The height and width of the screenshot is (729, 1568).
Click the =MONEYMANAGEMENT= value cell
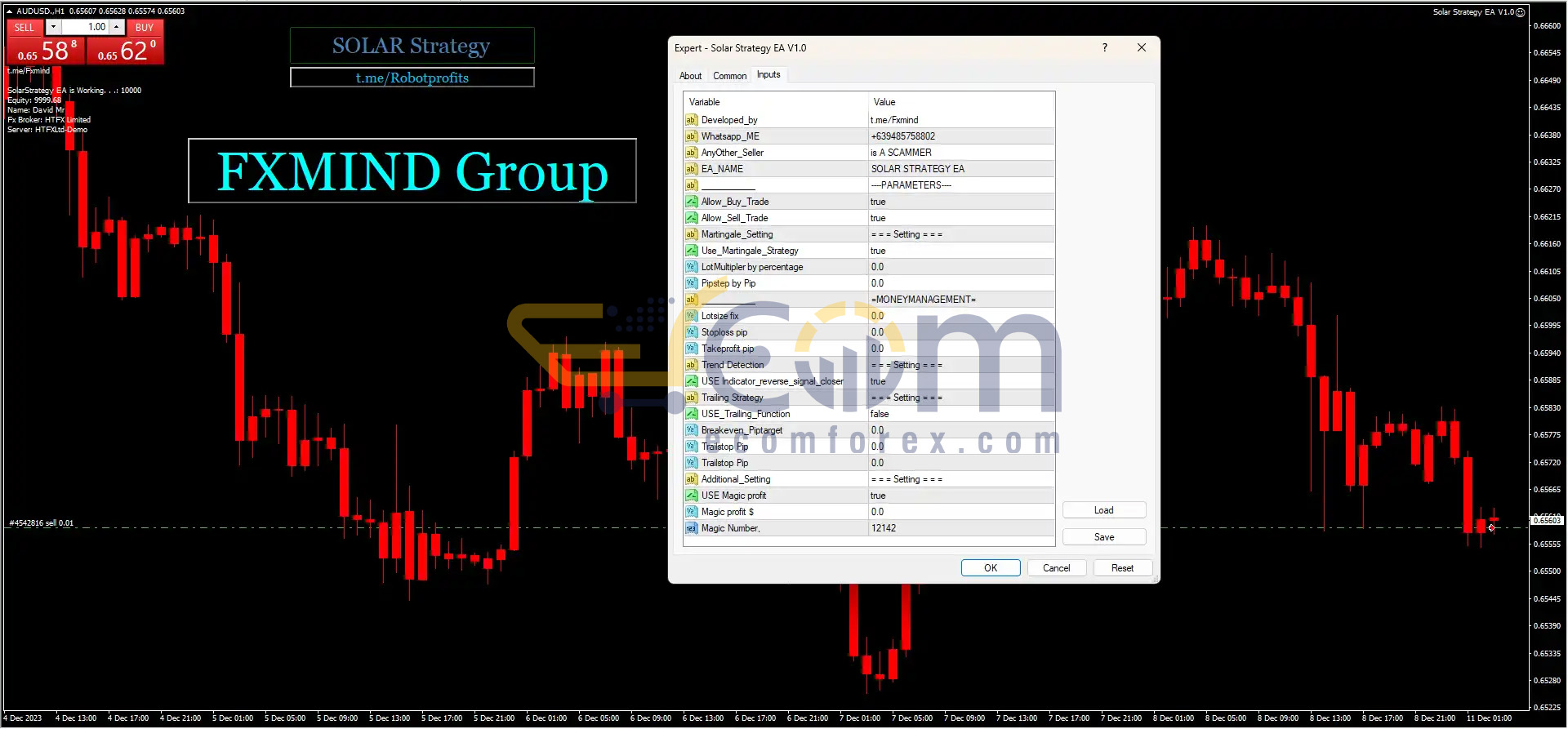(961, 300)
